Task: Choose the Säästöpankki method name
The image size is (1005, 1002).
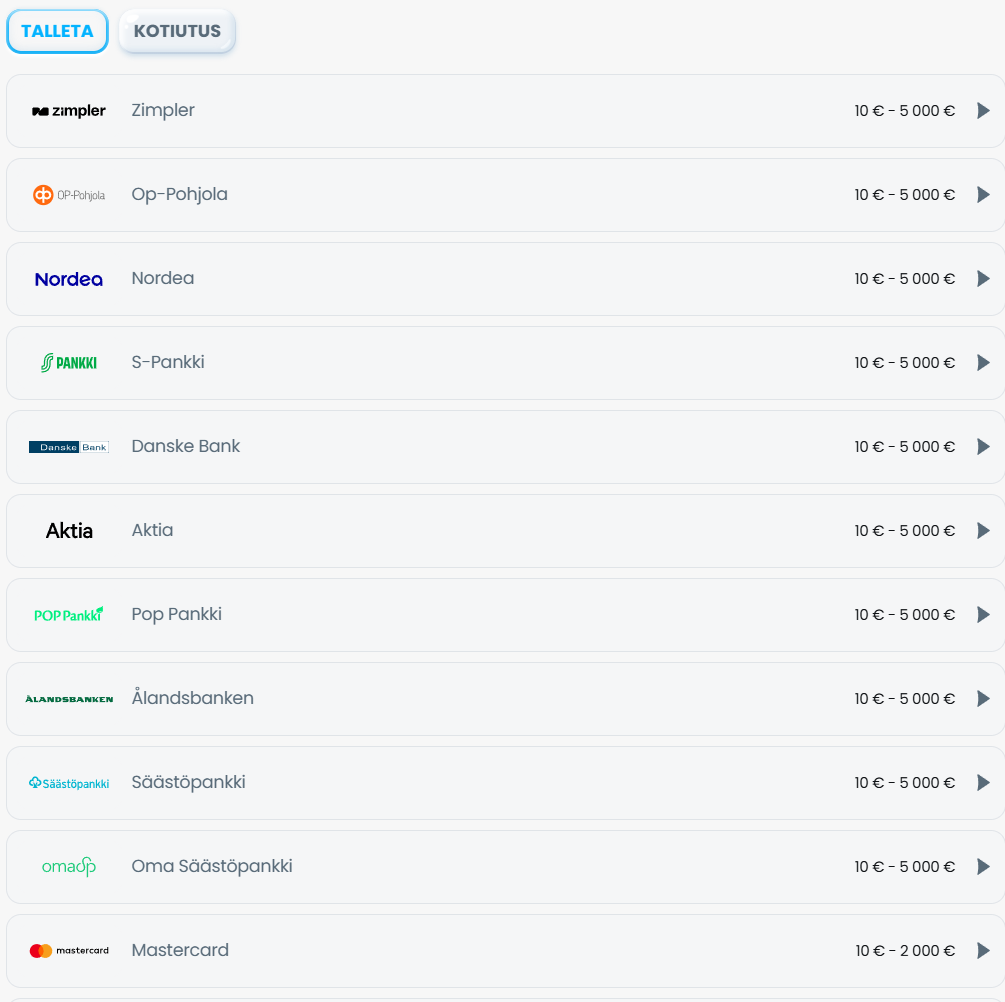Action: [188, 782]
